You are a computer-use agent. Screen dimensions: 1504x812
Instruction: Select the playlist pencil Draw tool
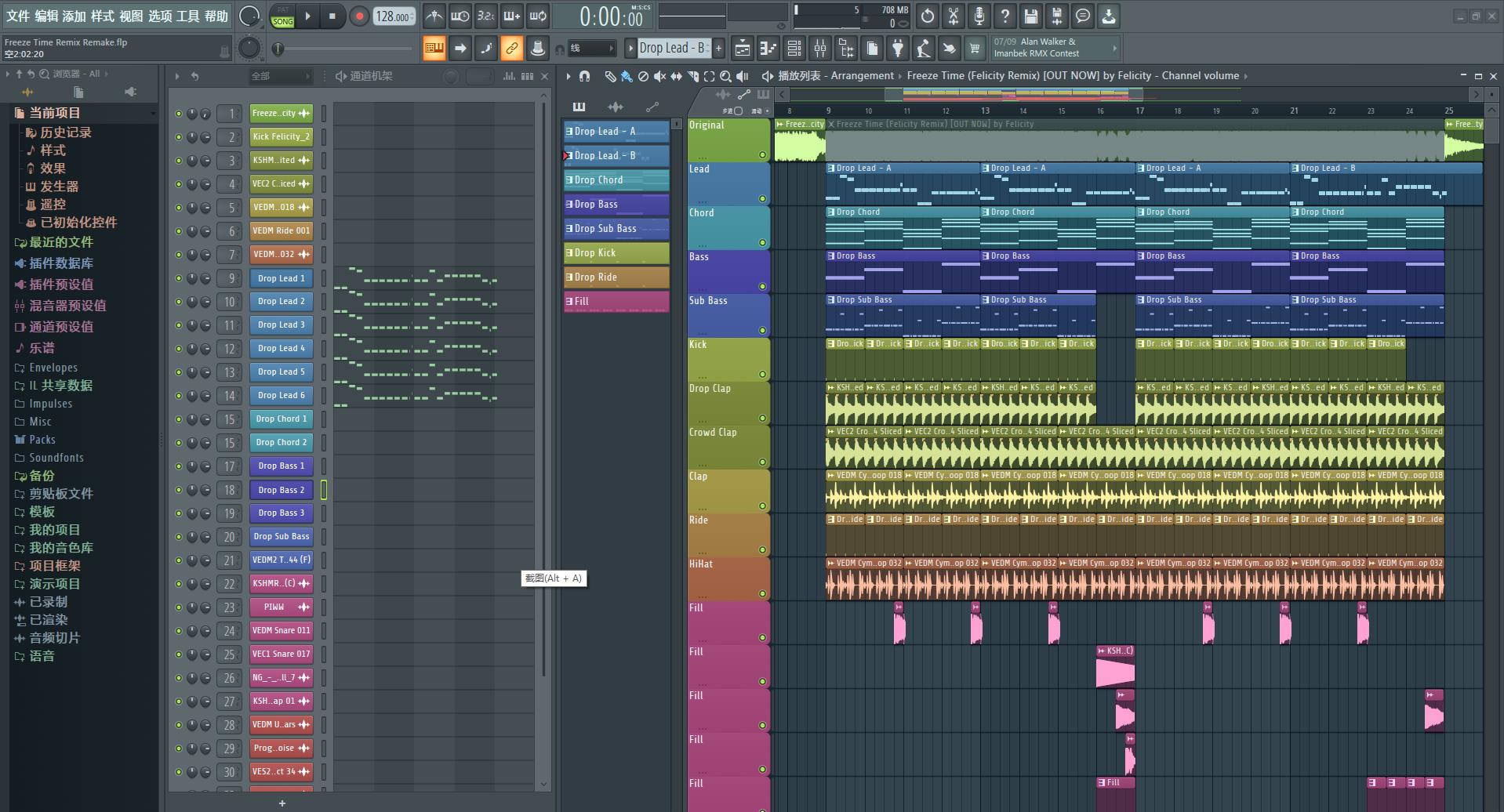610,76
